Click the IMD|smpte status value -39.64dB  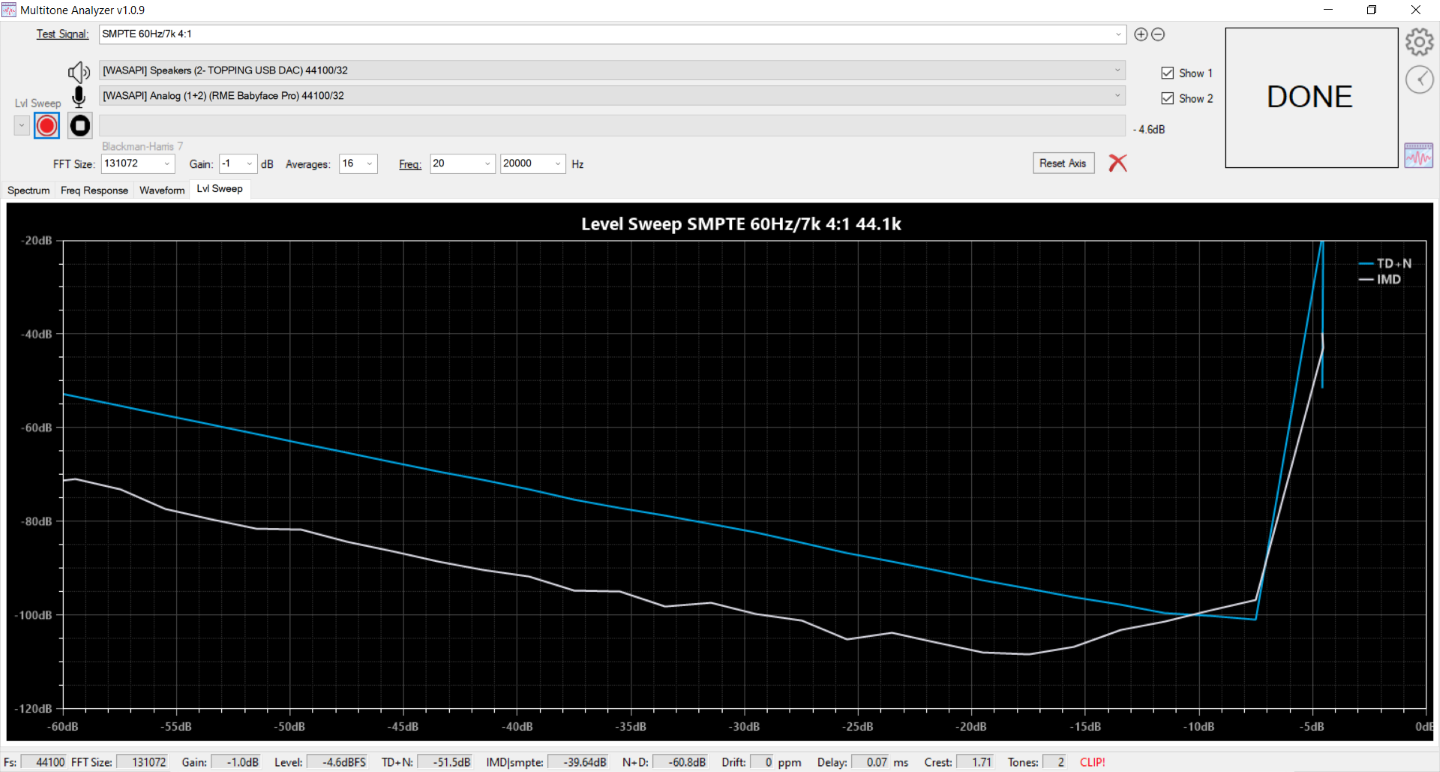tap(578, 762)
